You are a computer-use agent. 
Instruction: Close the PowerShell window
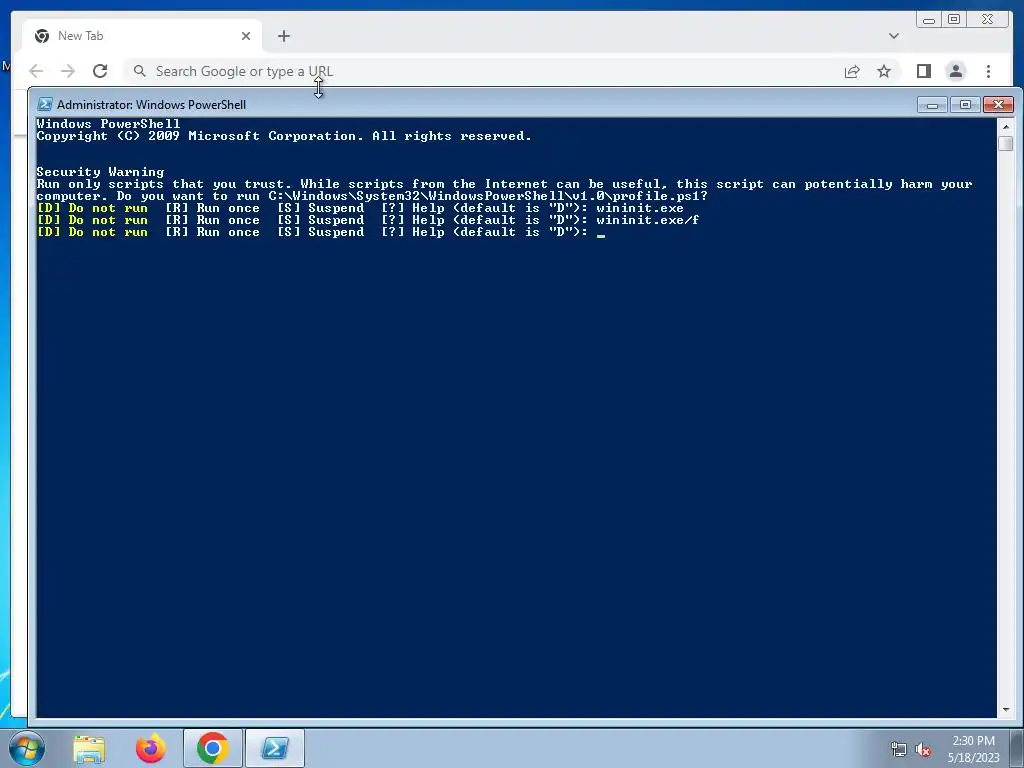point(998,104)
